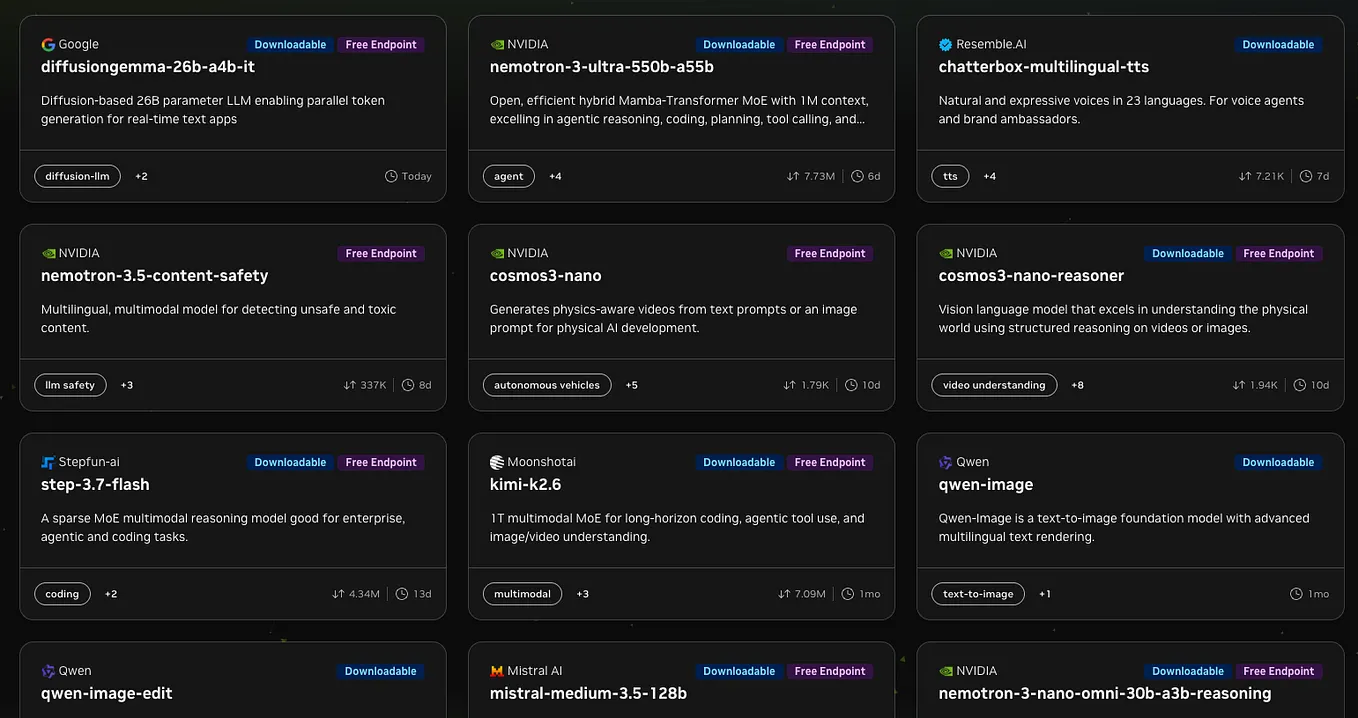Select the llm safety tag
This screenshot has height=718, width=1358.
pyautogui.click(x=70, y=385)
